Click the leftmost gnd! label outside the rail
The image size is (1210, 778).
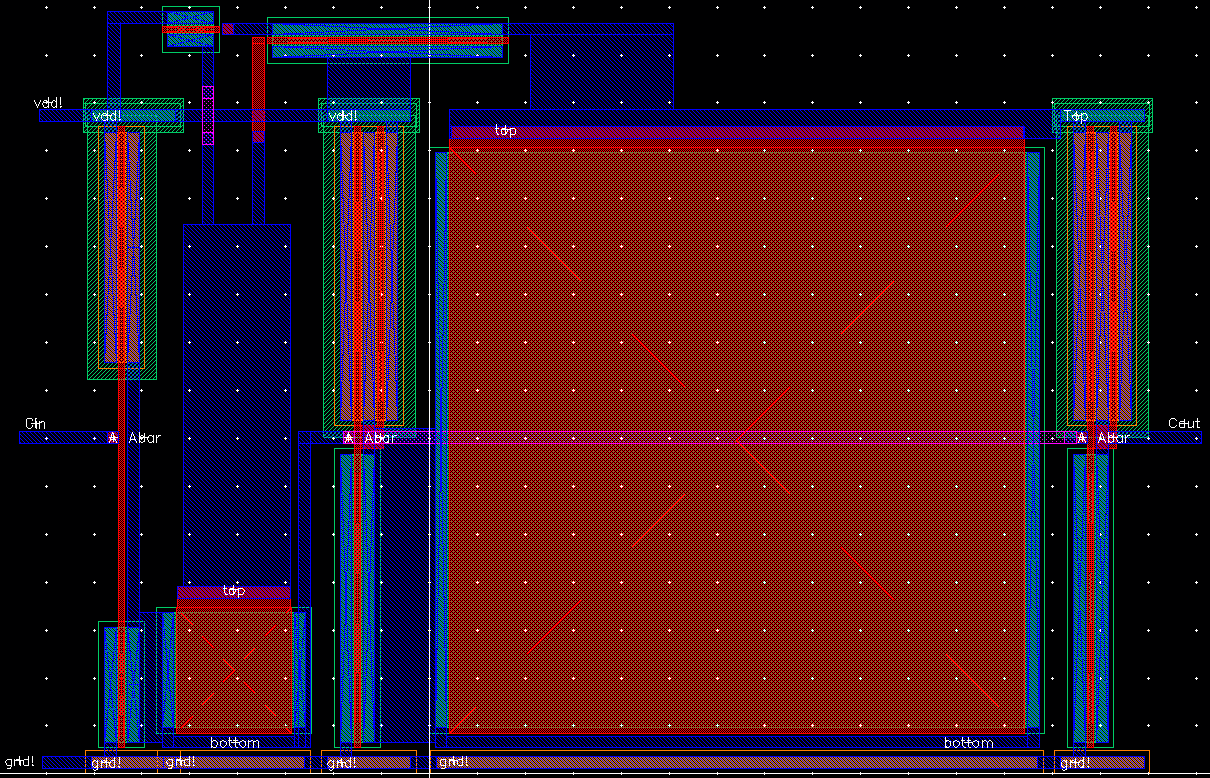[x=20, y=762]
